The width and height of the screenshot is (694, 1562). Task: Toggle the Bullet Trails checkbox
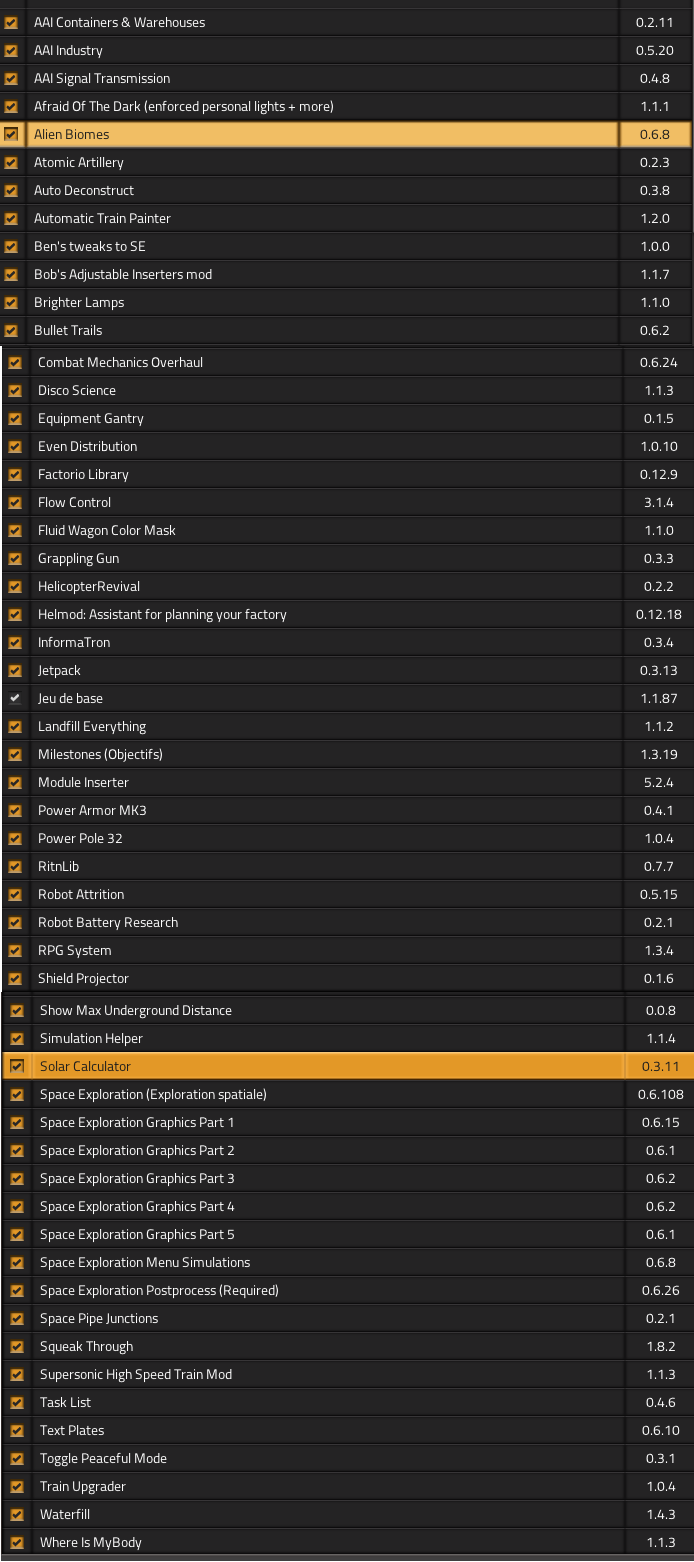click(x=11, y=330)
